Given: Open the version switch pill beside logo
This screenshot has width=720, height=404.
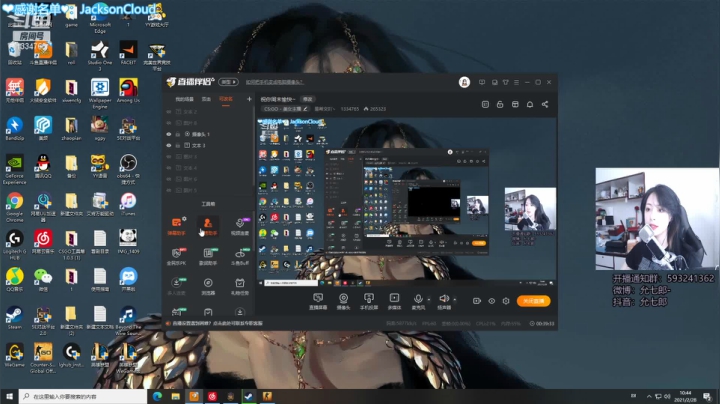Looking at the screenshot, I should [228, 82].
